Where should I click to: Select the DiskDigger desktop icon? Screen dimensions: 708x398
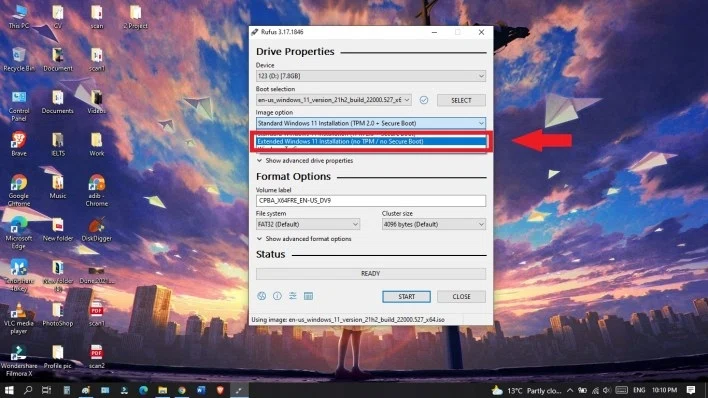(x=97, y=229)
